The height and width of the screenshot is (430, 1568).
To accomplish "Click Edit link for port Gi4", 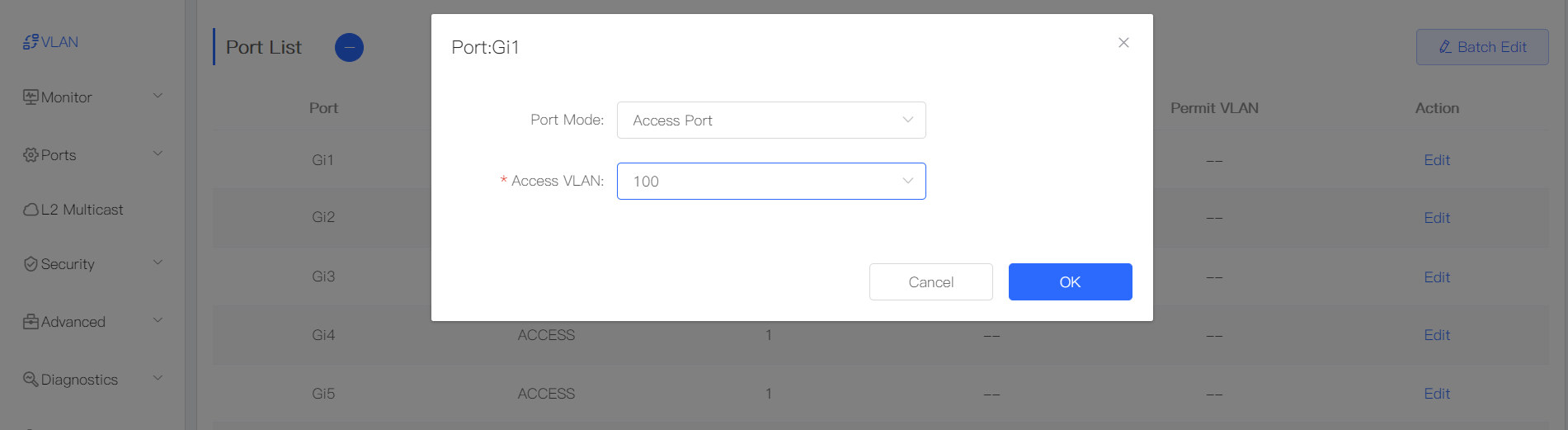I will (1436, 335).
